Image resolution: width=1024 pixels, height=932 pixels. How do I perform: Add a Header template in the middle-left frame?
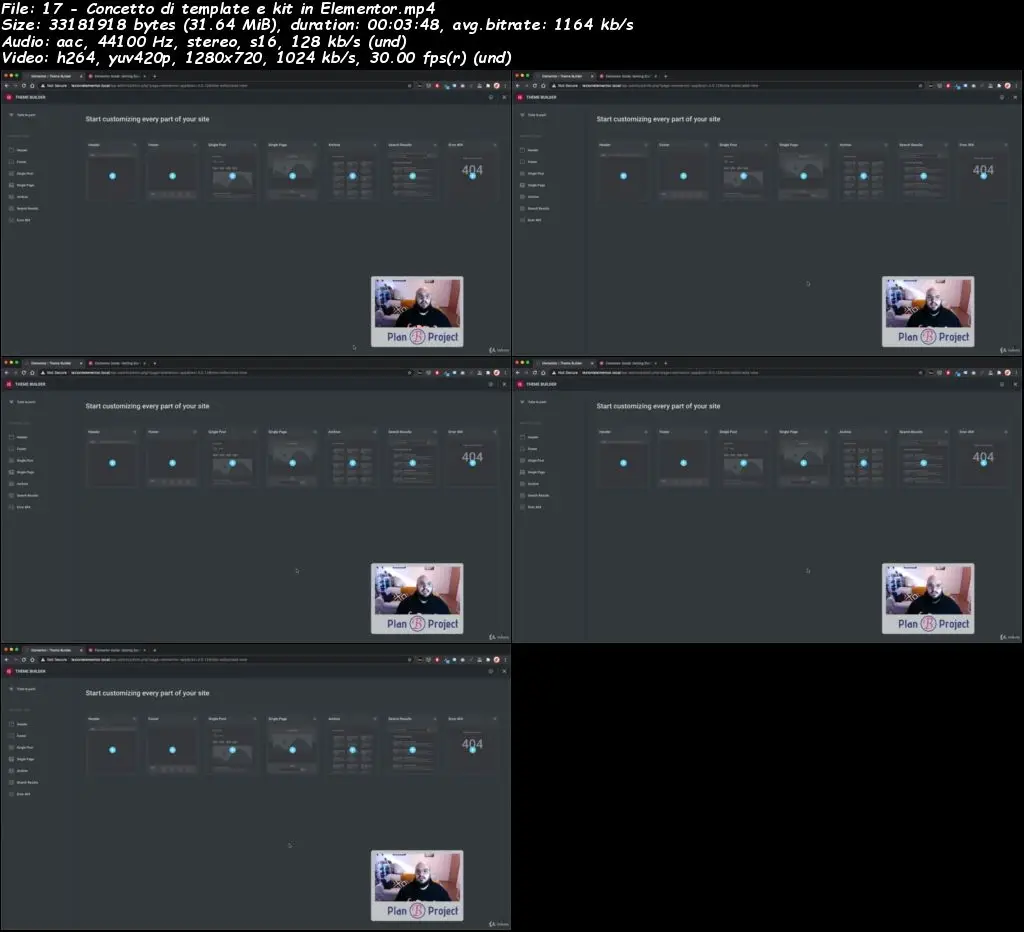tap(112, 462)
